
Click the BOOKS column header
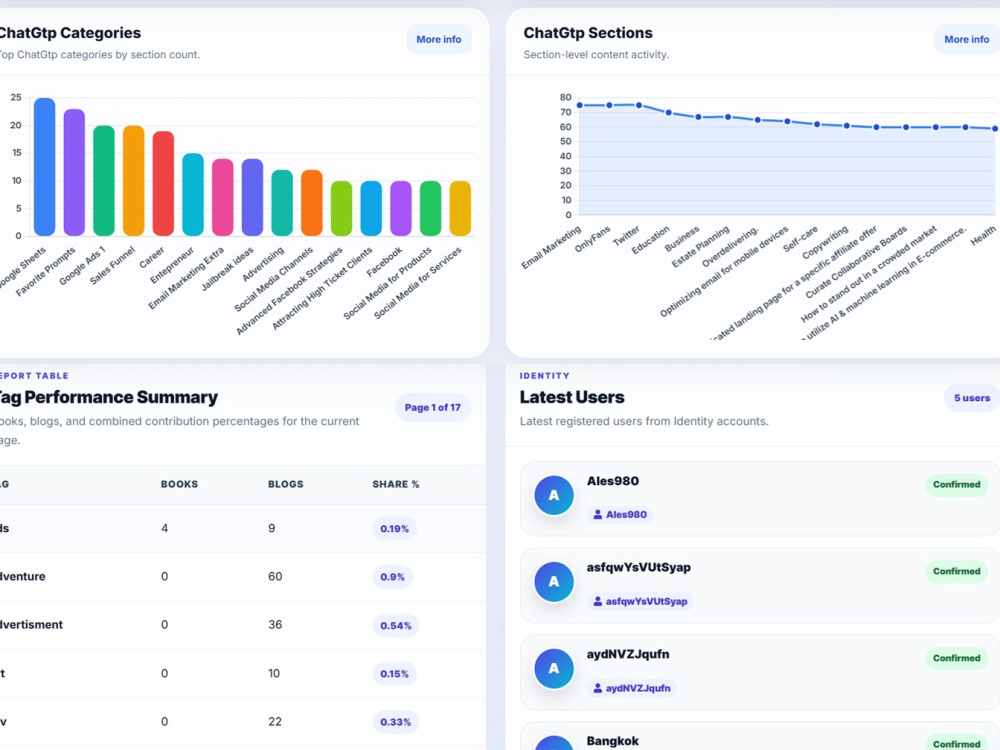pos(179,484)
